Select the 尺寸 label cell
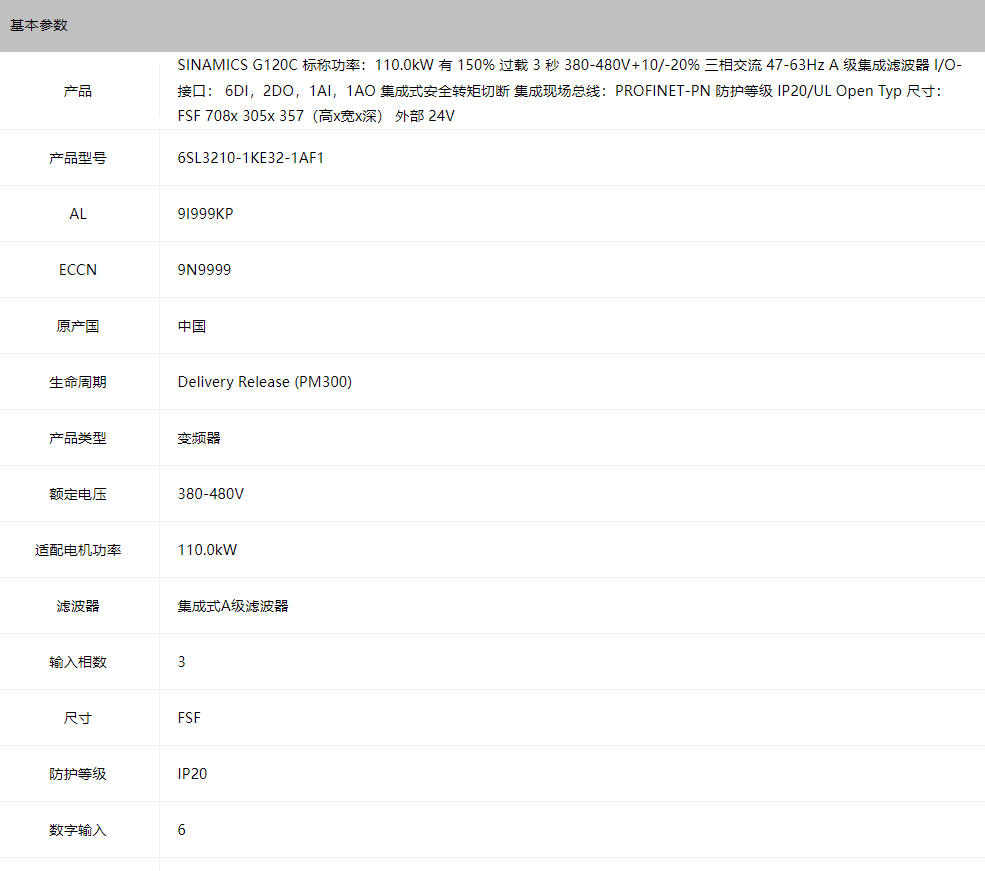The height and width of the screenshot is (871, 985). pyautogui.click(x=78, y=718)
